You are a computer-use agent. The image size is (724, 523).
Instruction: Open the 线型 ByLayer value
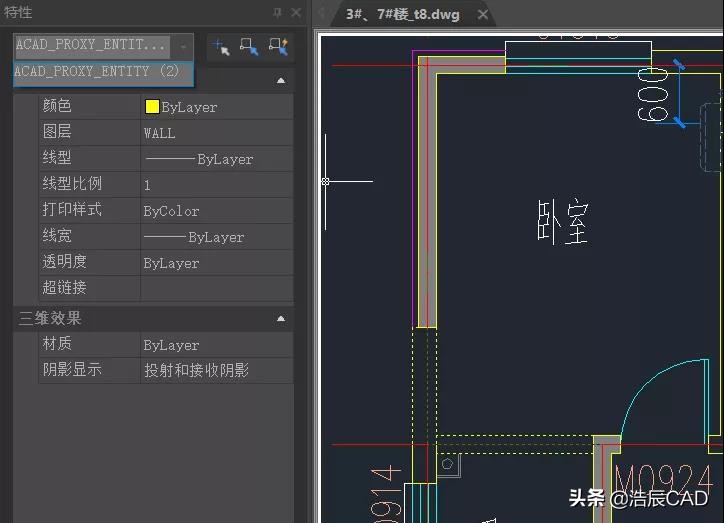(216, 159)
